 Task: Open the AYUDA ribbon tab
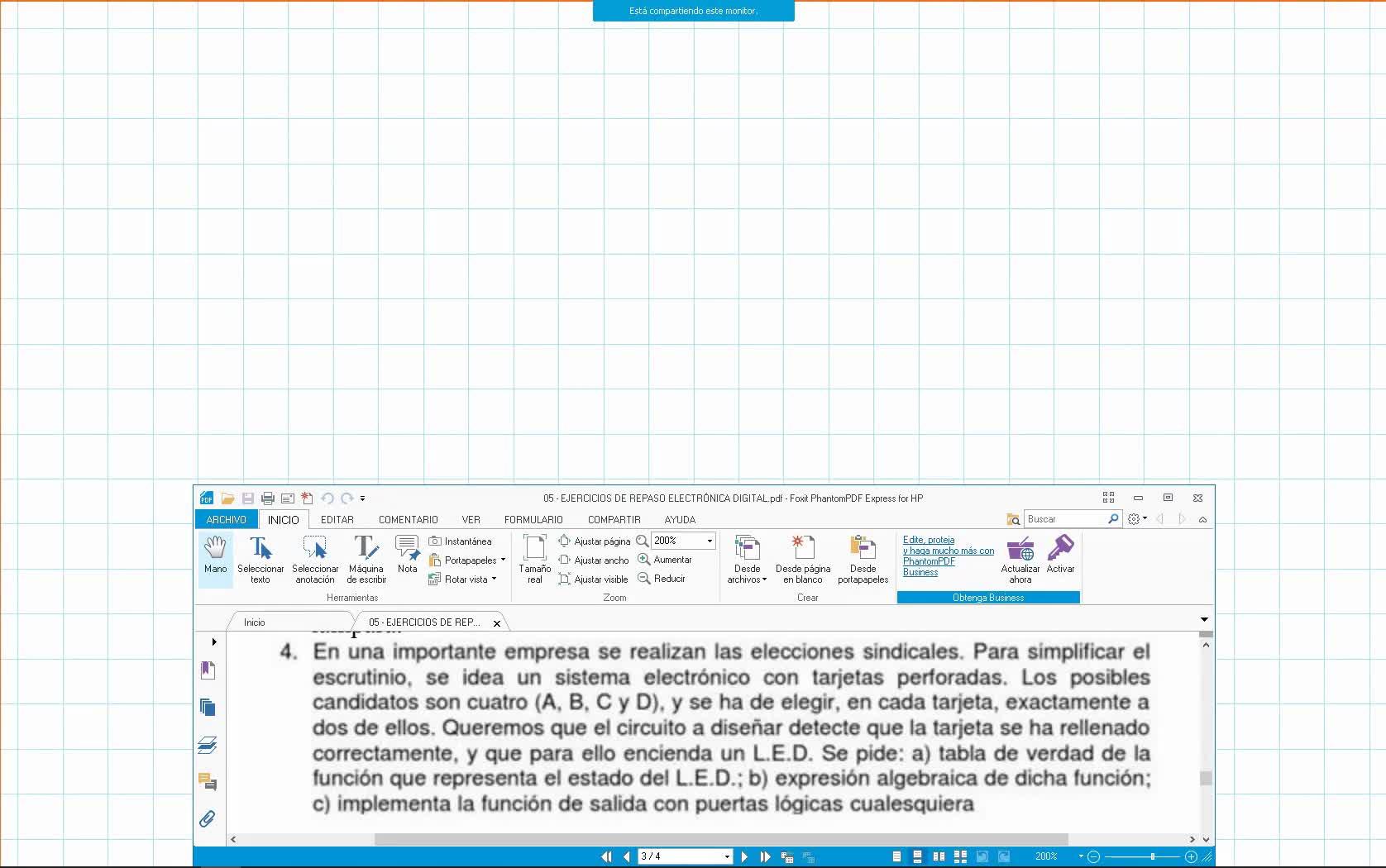(x=680, y=520)
